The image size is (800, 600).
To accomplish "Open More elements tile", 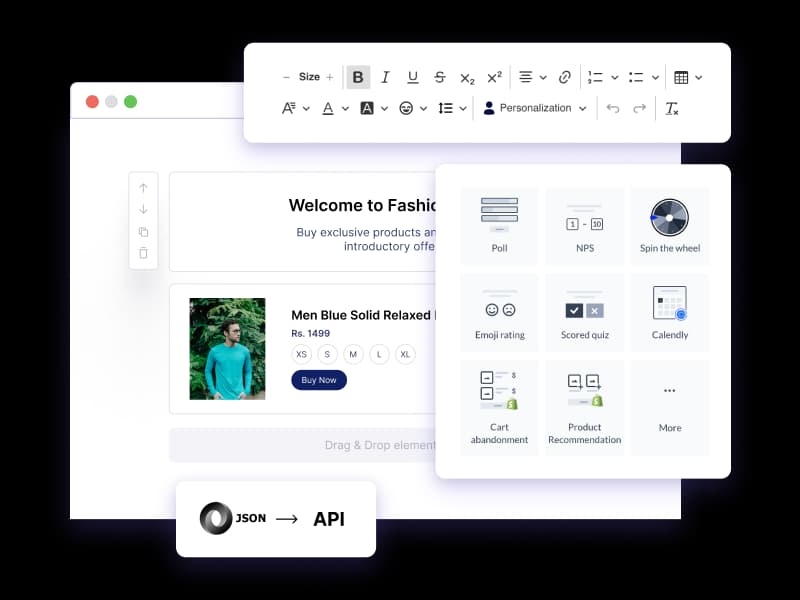I will pyautogui.click(x=670, y=407).
